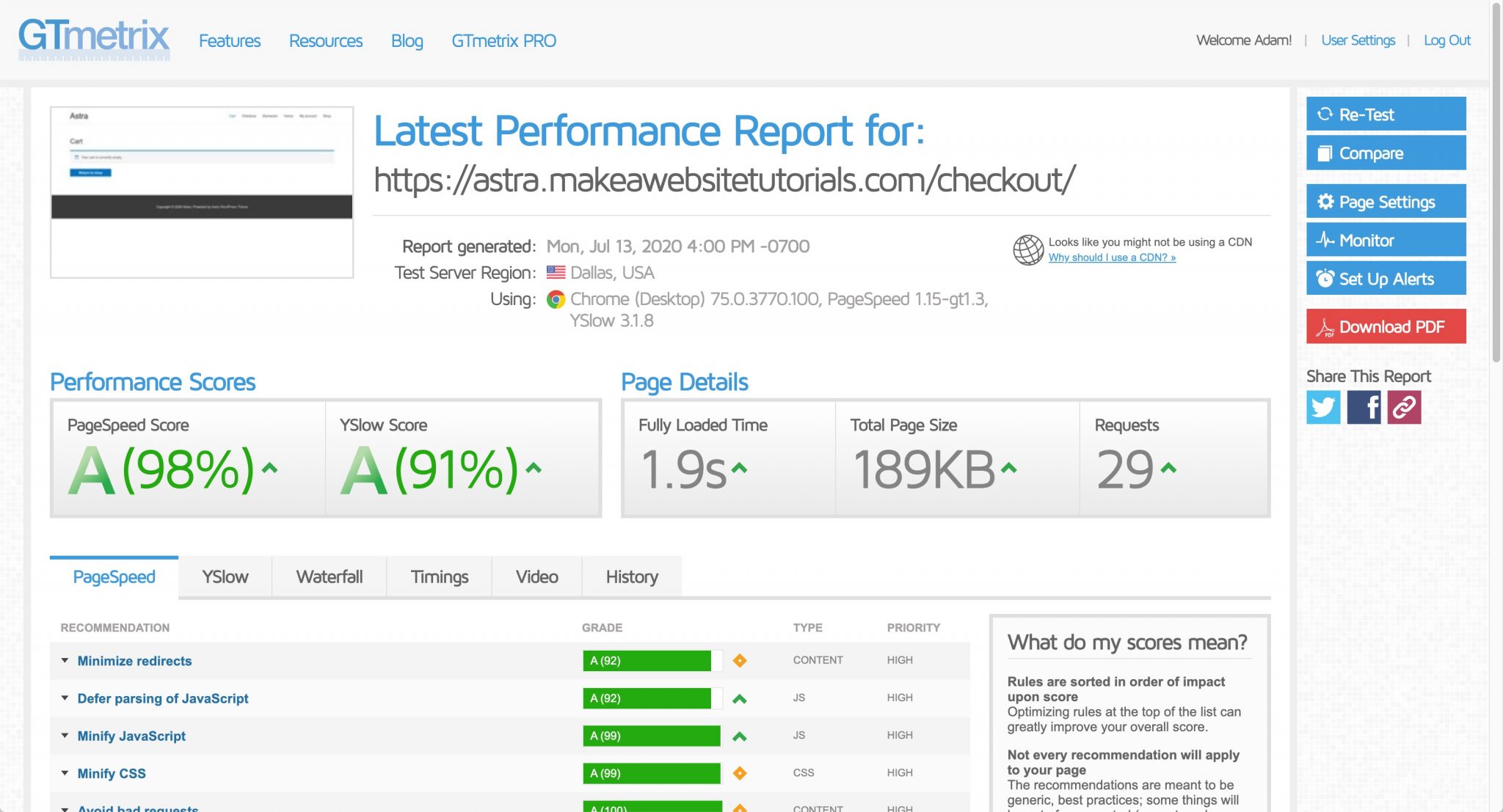Click the Minimize redirects A (92) grade bar
Viewport: 1503px width, 812px height.
click(x=652, y=660)
